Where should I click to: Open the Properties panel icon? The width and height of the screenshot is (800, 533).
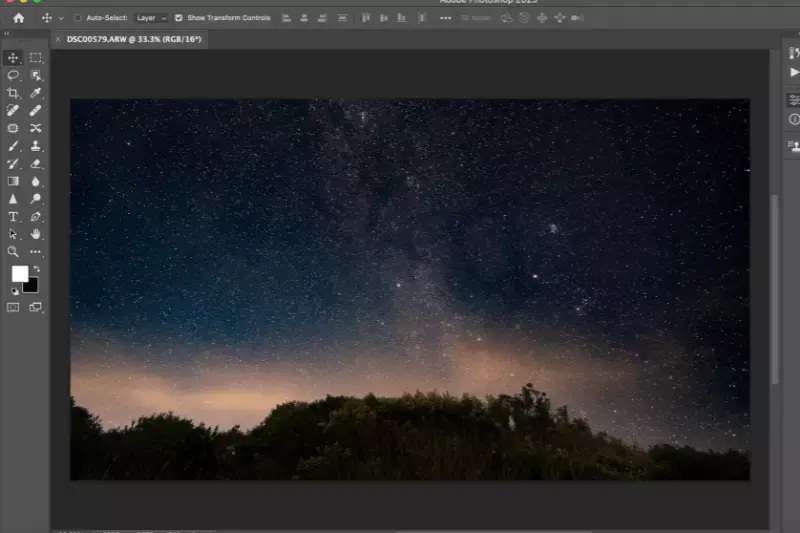pos(794,100)
